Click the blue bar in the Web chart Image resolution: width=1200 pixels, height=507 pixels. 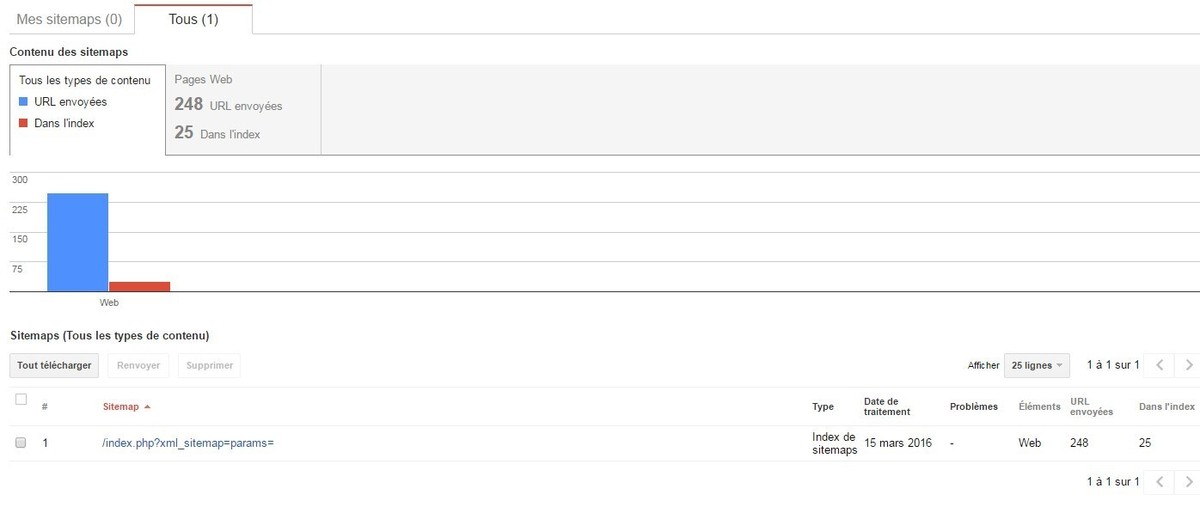coord(78,241)
